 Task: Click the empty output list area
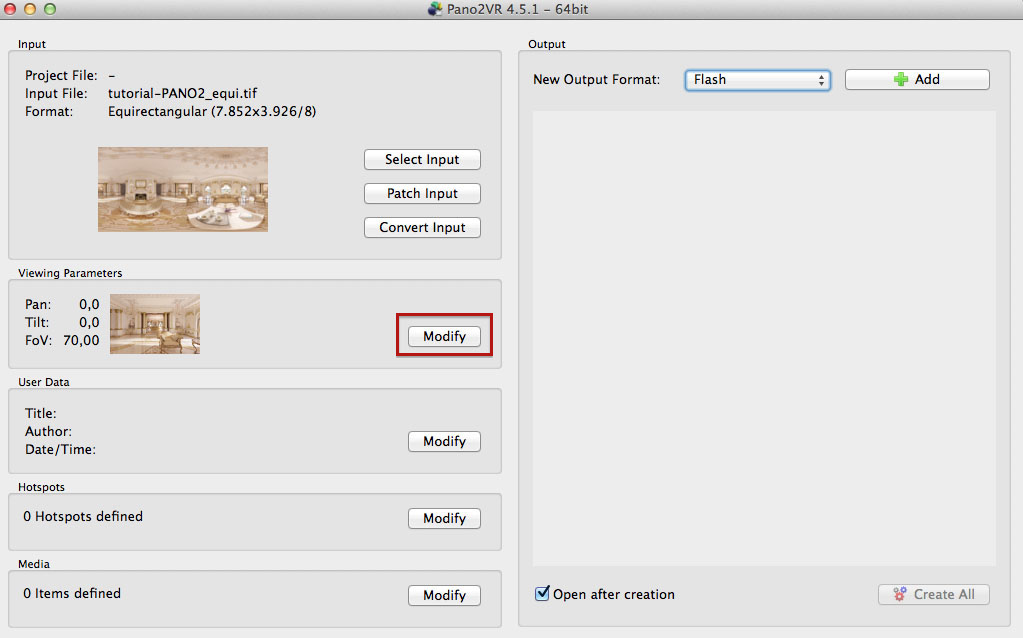tap(764, 338)
